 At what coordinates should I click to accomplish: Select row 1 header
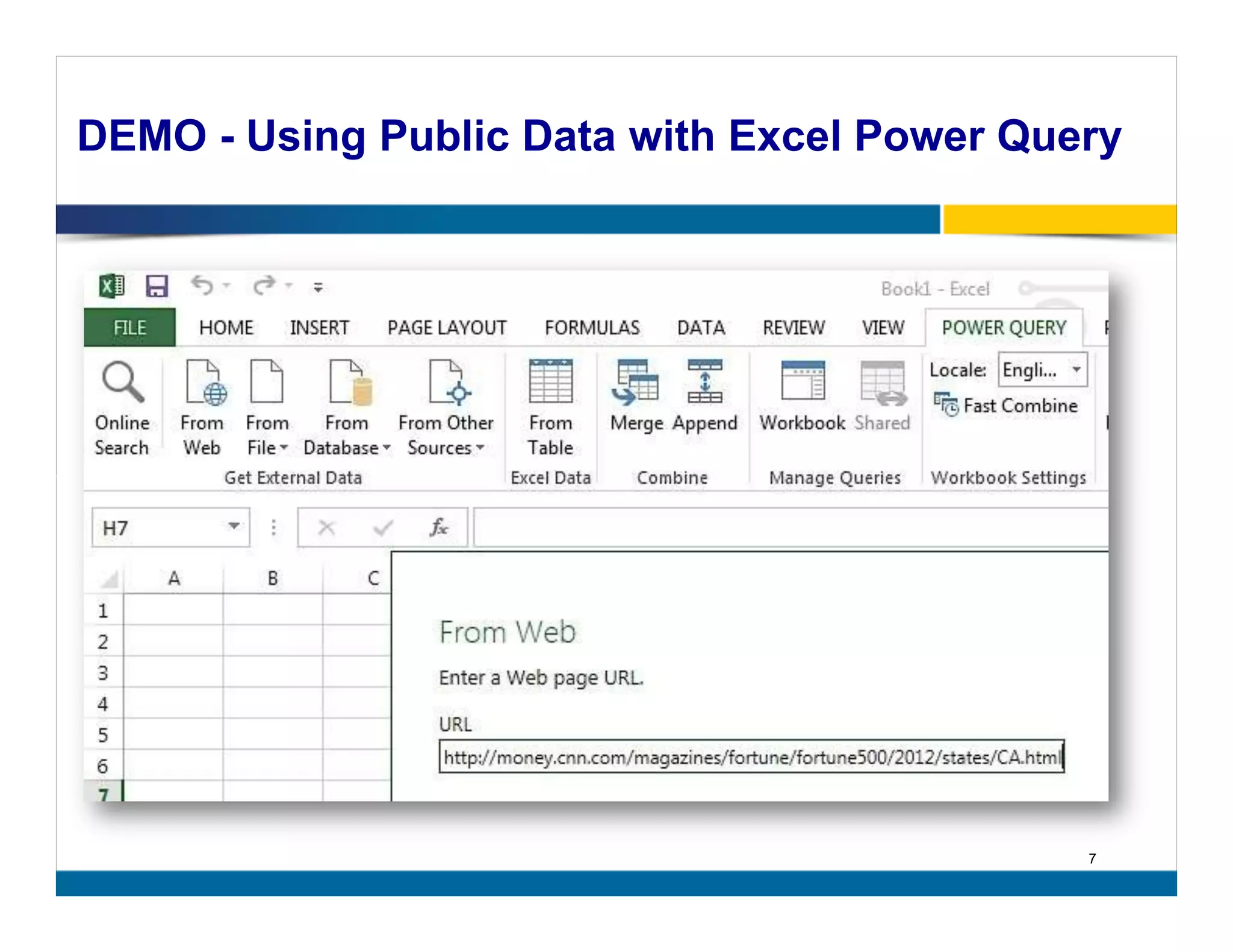click(104, 610)
